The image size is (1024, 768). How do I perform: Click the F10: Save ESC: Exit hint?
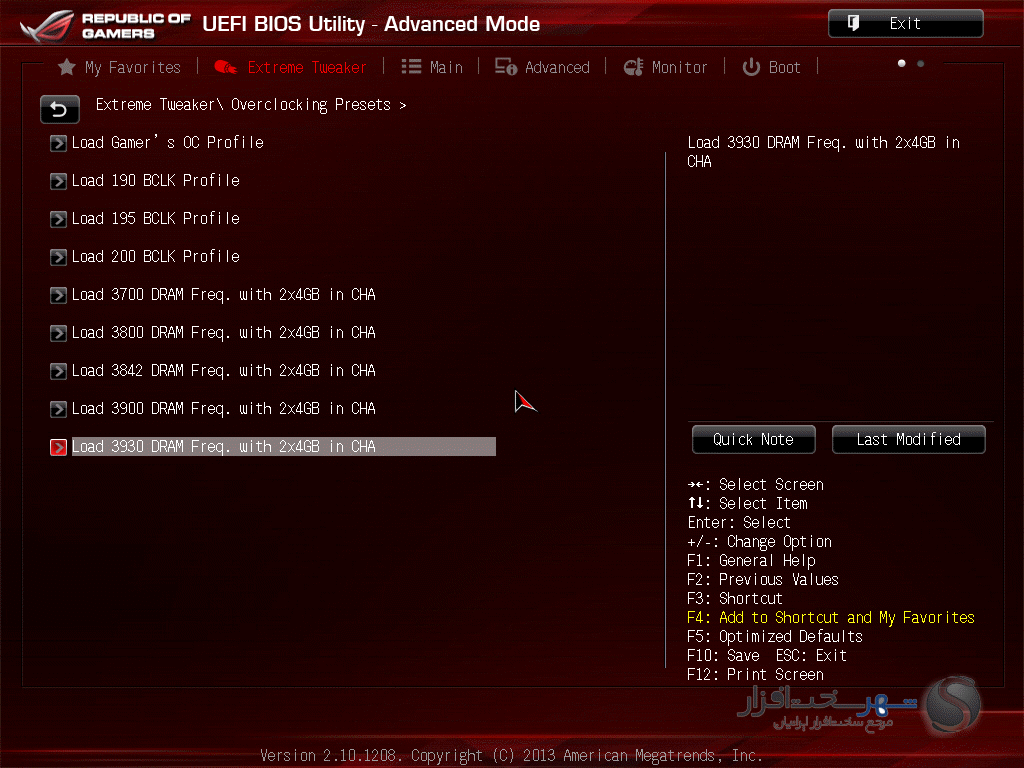click(767, 655)
